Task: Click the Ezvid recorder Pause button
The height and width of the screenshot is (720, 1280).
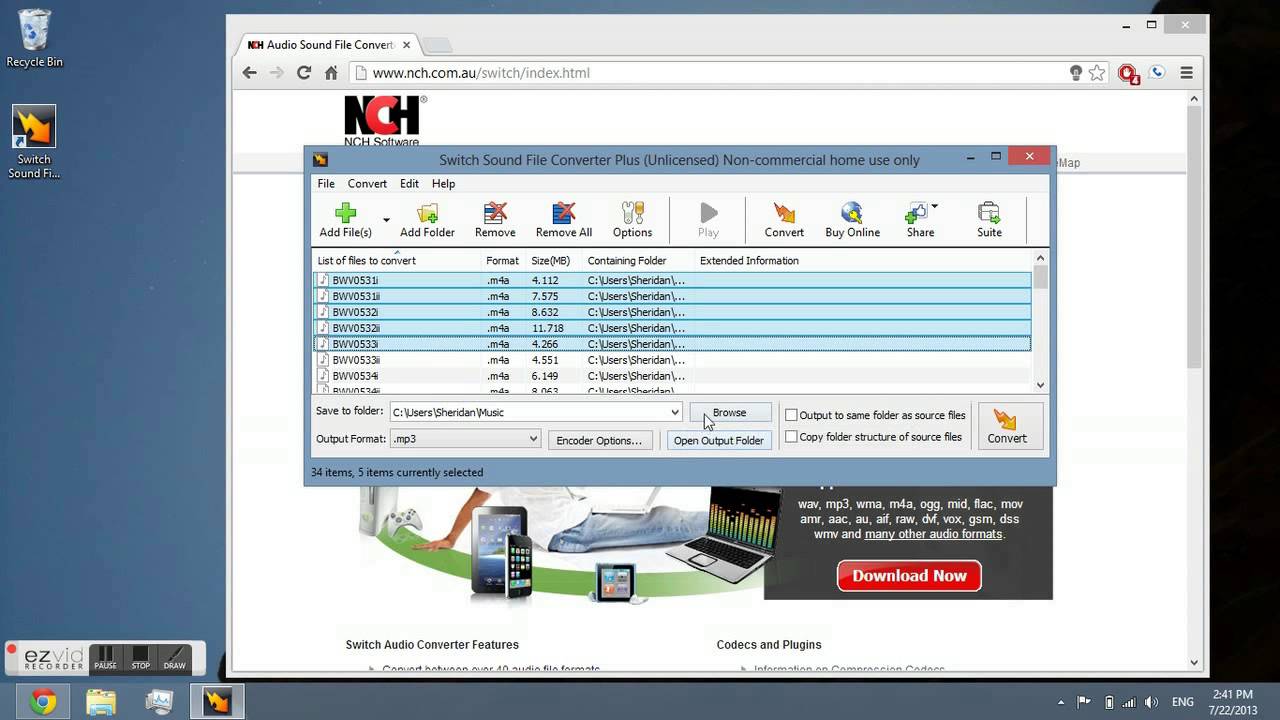Action: [x=105, y=658]
